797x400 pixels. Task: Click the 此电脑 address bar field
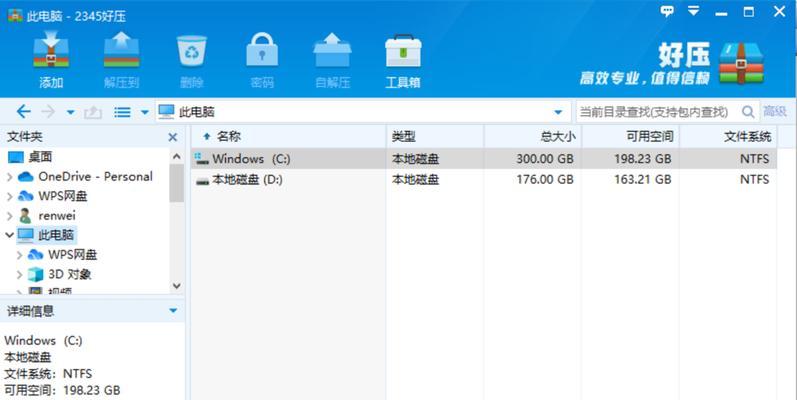pos(363,111)
